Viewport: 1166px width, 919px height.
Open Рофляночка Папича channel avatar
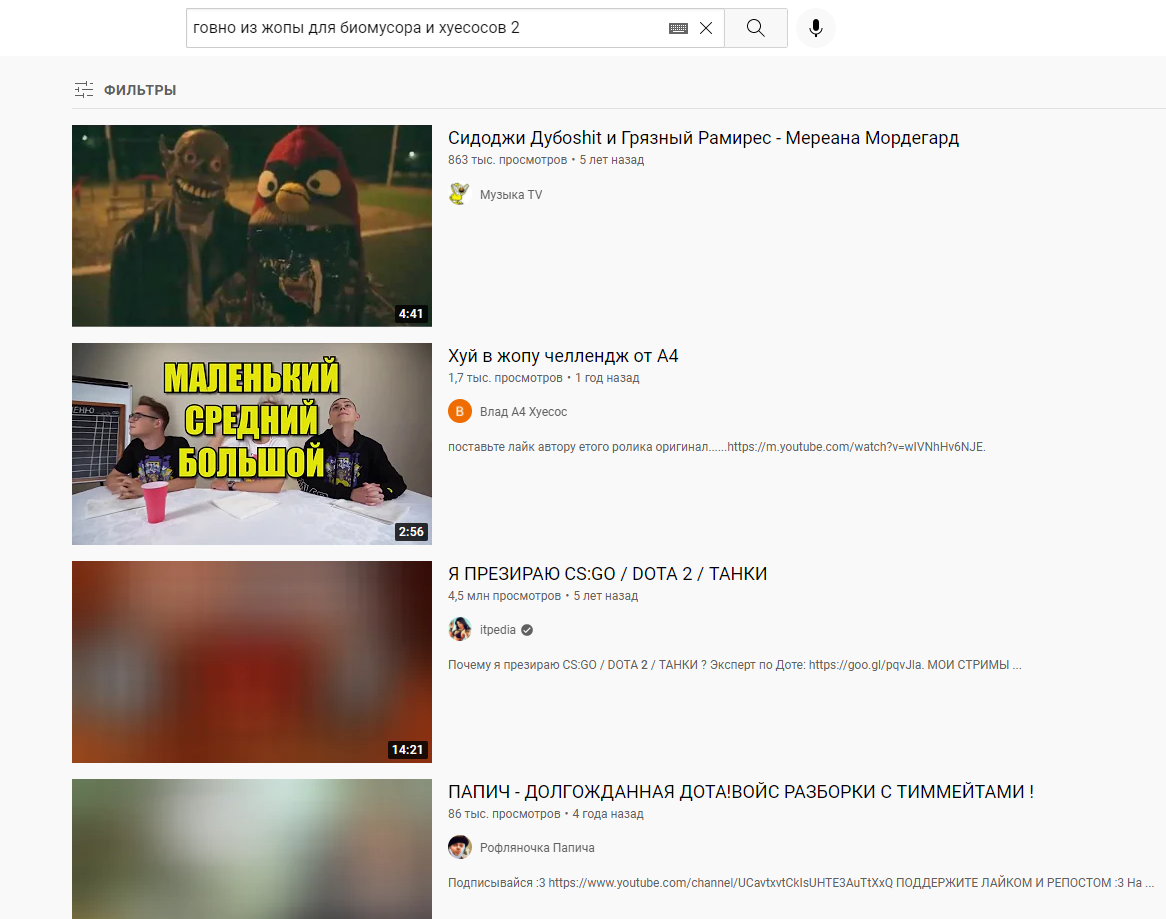tap(460, 847)
